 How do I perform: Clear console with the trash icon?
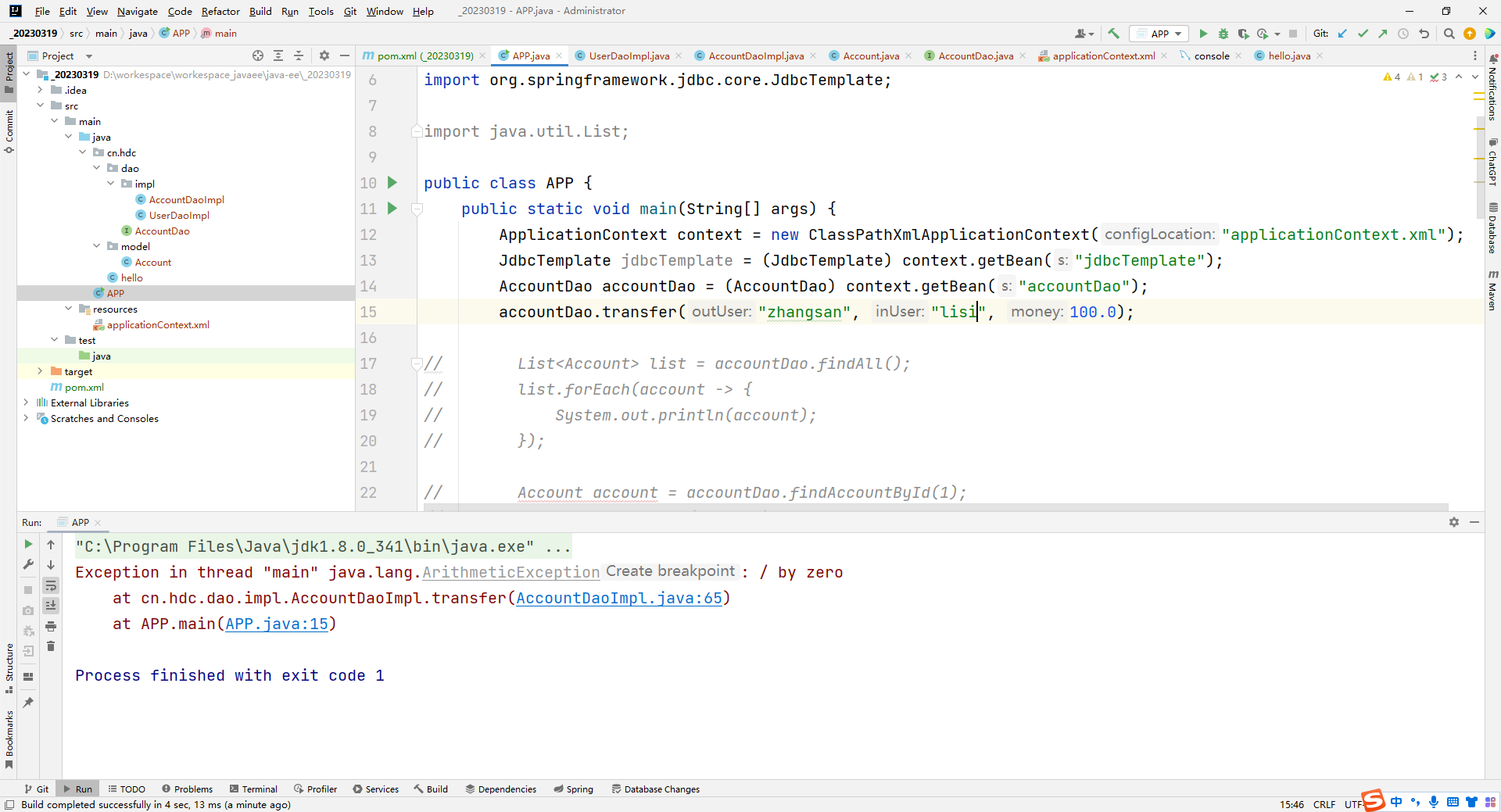click(x=51, y=646)
